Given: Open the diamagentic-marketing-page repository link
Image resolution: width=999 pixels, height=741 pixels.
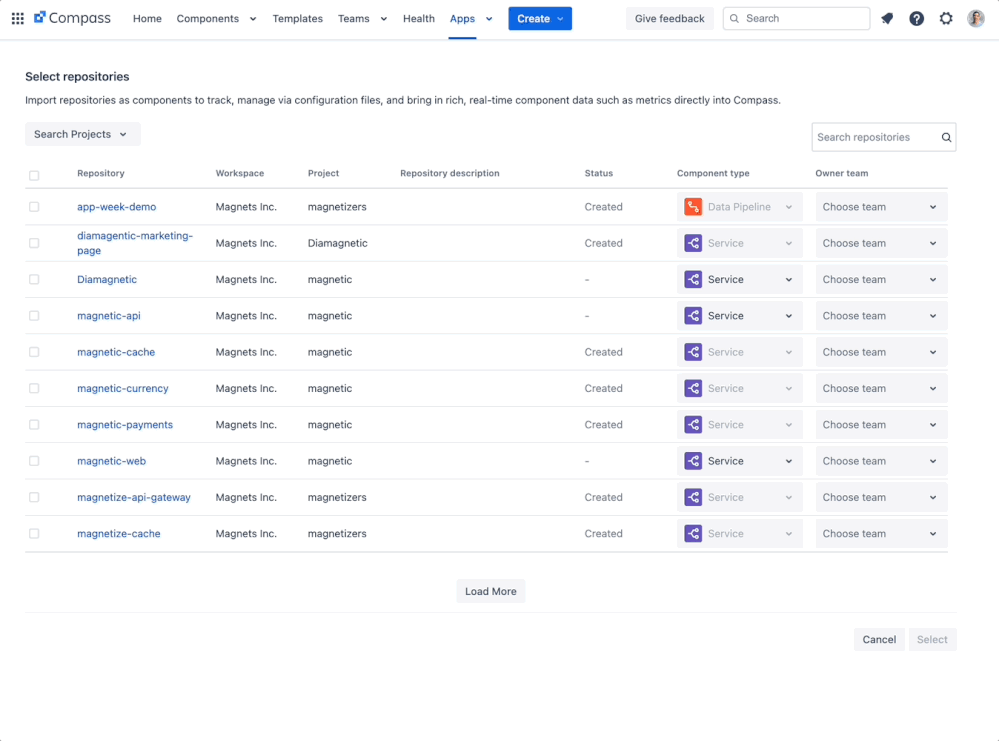Looking at the screenshot, I should coord(135,243).
